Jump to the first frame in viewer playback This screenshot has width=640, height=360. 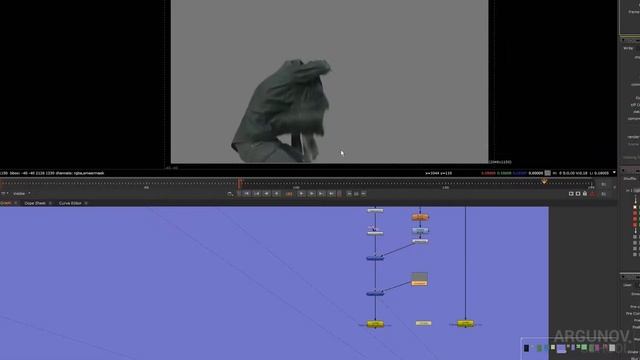click(x=247, y=194)
